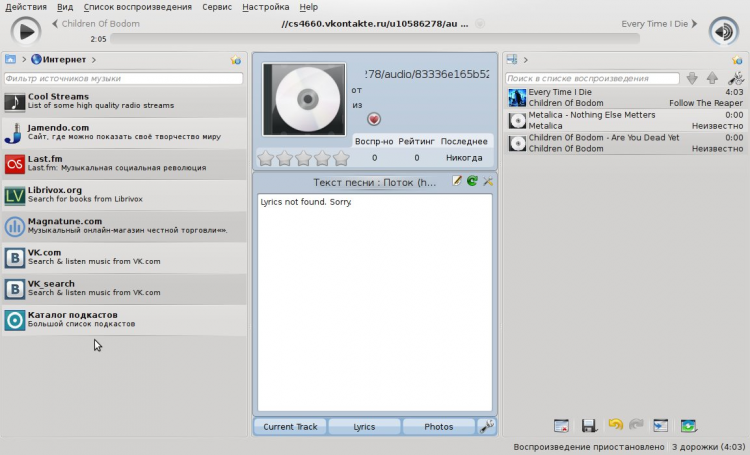Open the Сервис menu

[x=217, y=7]
